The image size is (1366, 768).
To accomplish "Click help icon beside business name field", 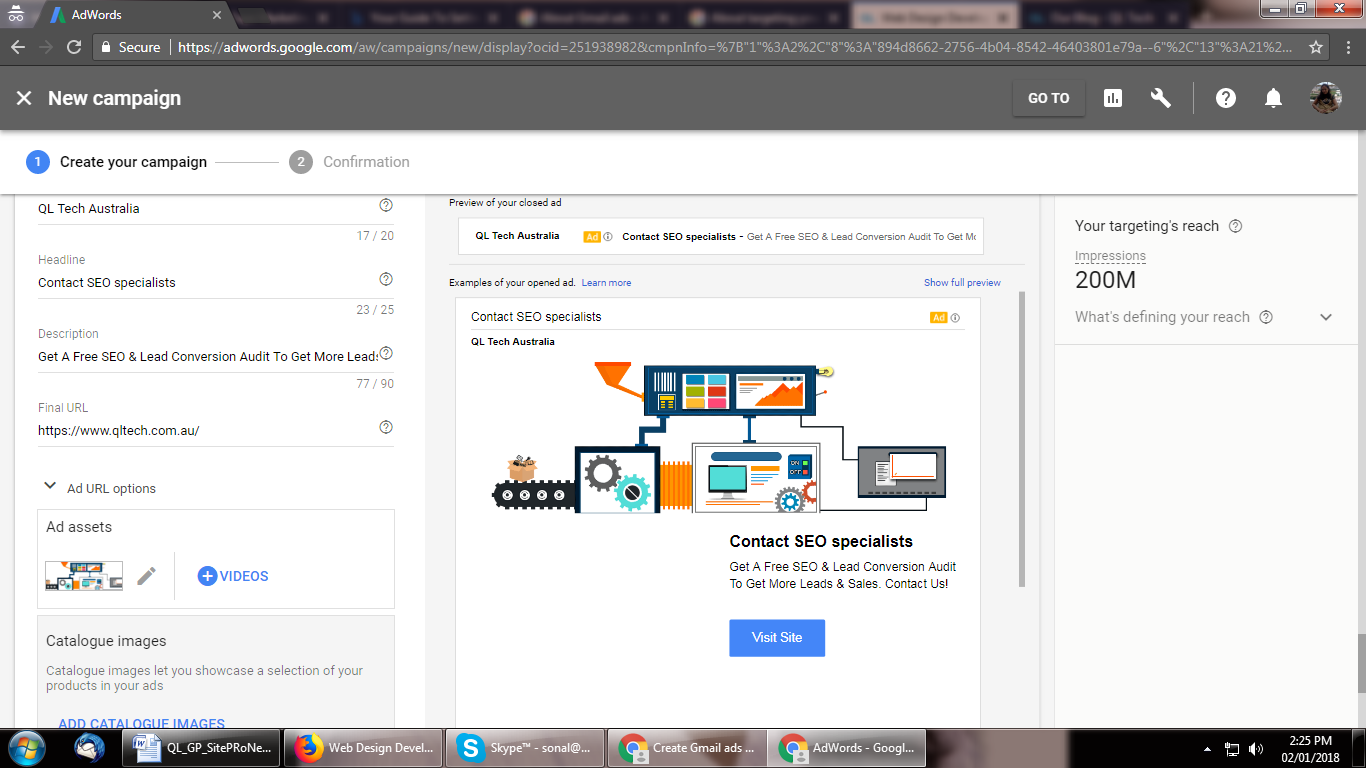I will 386,205.
